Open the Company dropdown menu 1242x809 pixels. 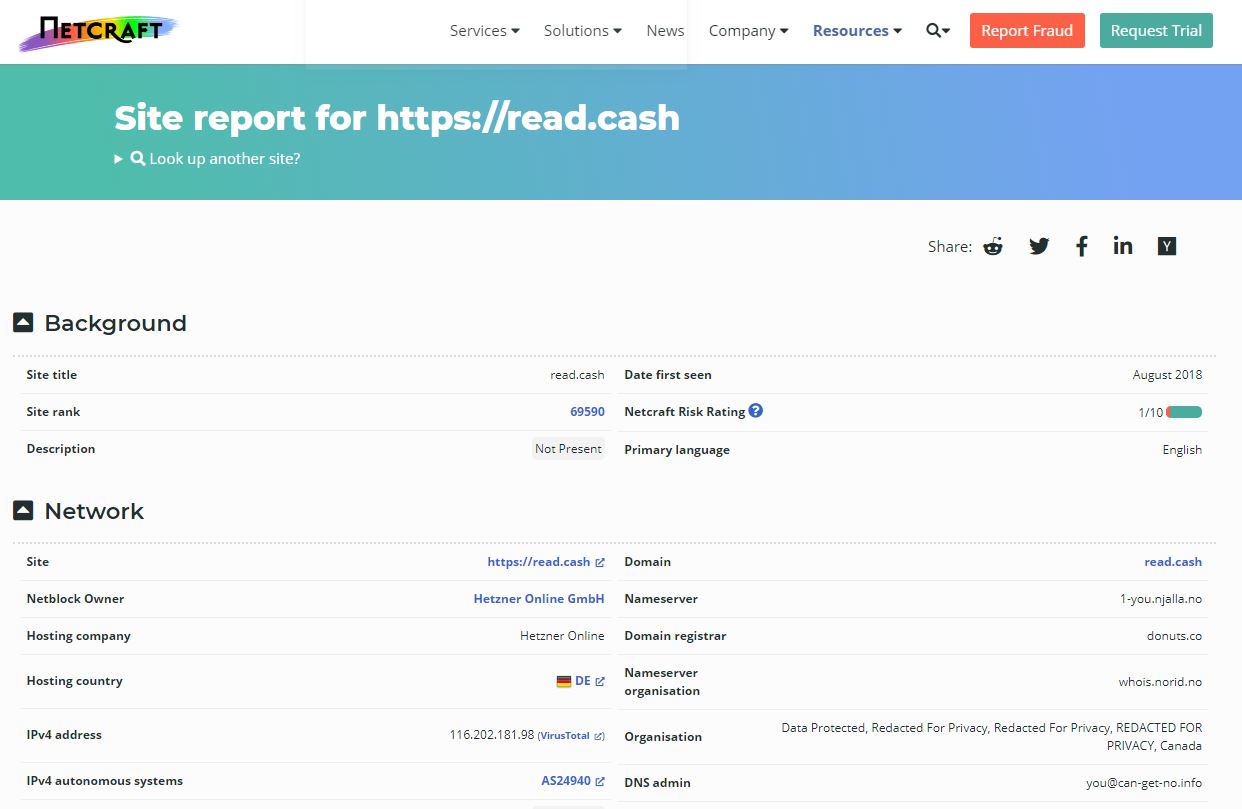(749, 31)
